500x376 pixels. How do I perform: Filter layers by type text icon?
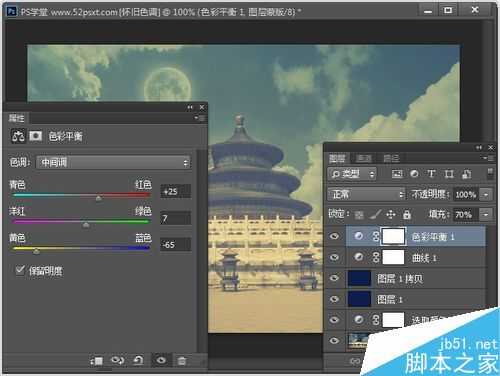click(431, 174)
